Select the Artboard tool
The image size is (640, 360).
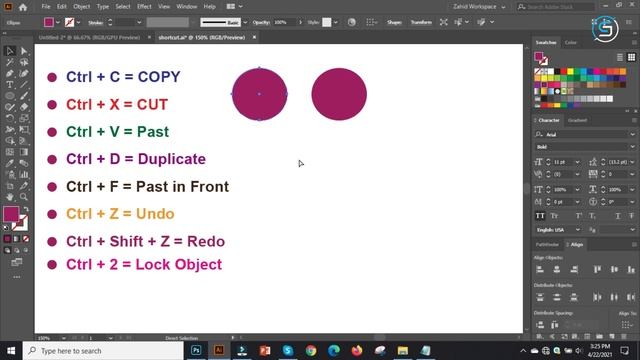pos(10,186)
